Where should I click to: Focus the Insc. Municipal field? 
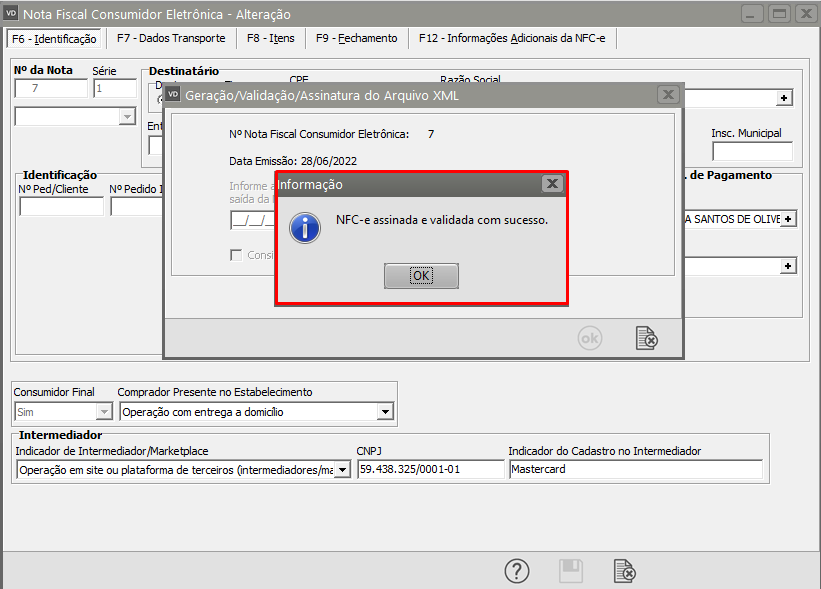[x=752, y=151]
